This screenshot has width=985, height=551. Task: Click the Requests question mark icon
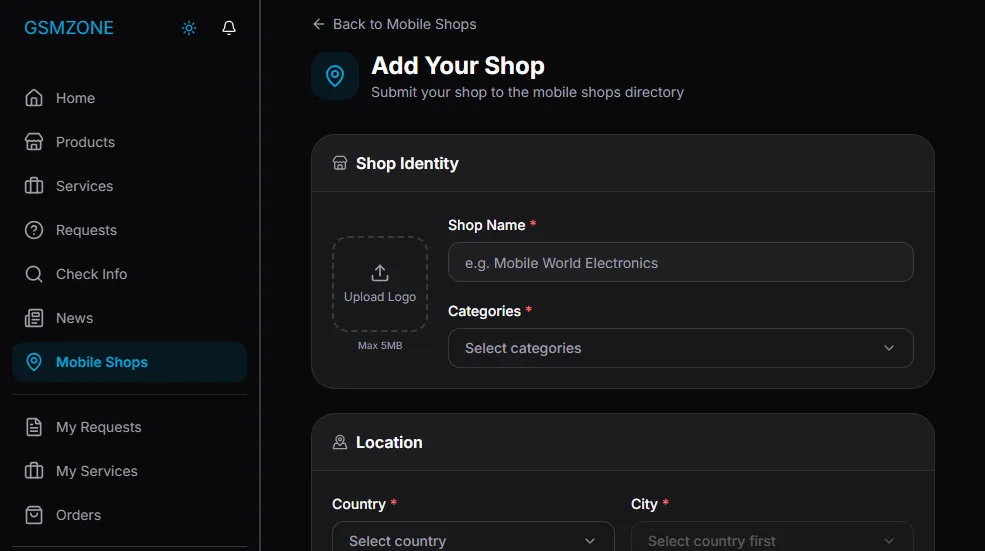pyautogui.click(x=34, y=230)
